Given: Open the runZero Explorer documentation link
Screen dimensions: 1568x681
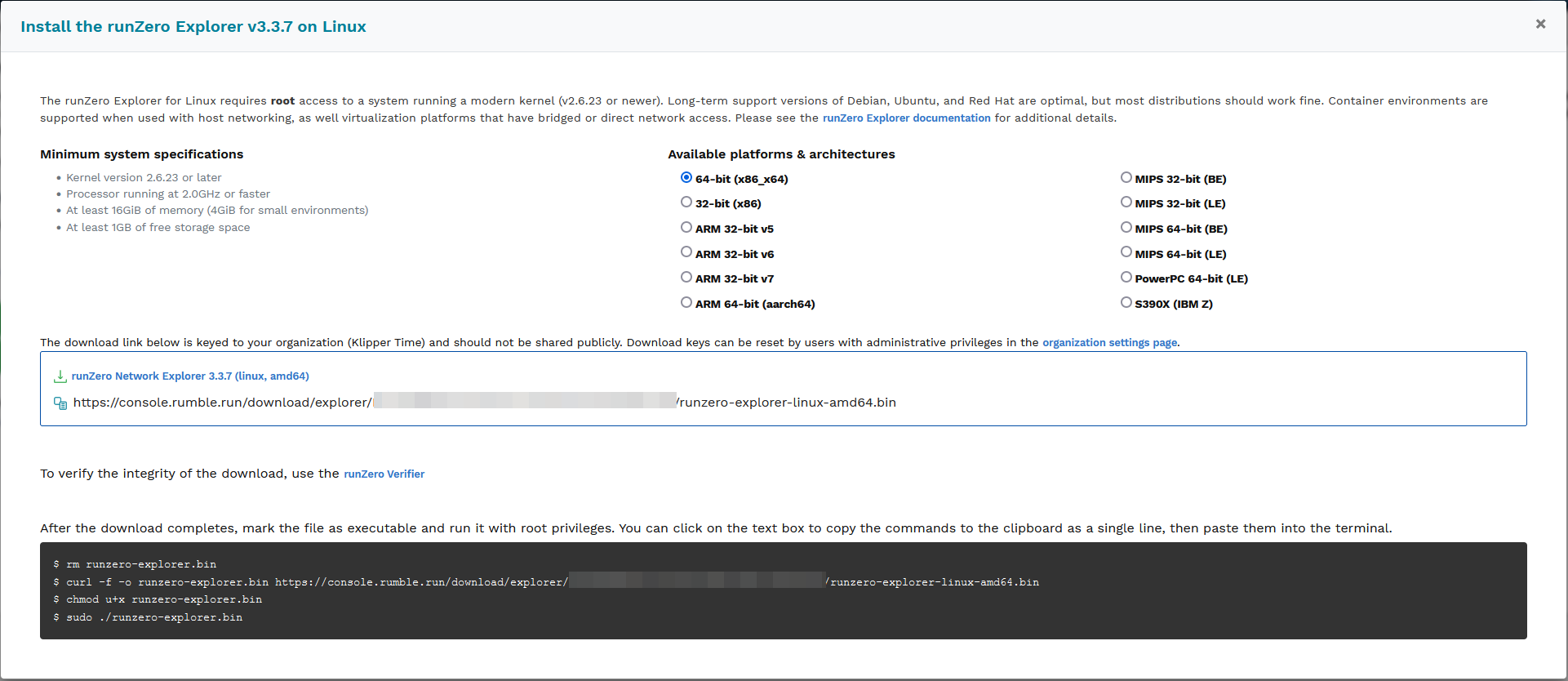Looking at the screenshot, I should pos(906,118).
